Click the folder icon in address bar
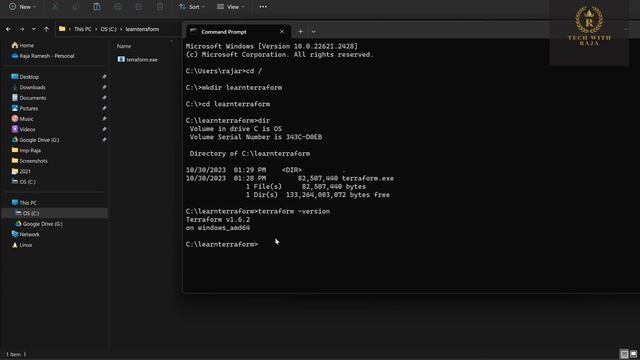The height and width of the screenshot is (360, 640). tap(62, 29)
